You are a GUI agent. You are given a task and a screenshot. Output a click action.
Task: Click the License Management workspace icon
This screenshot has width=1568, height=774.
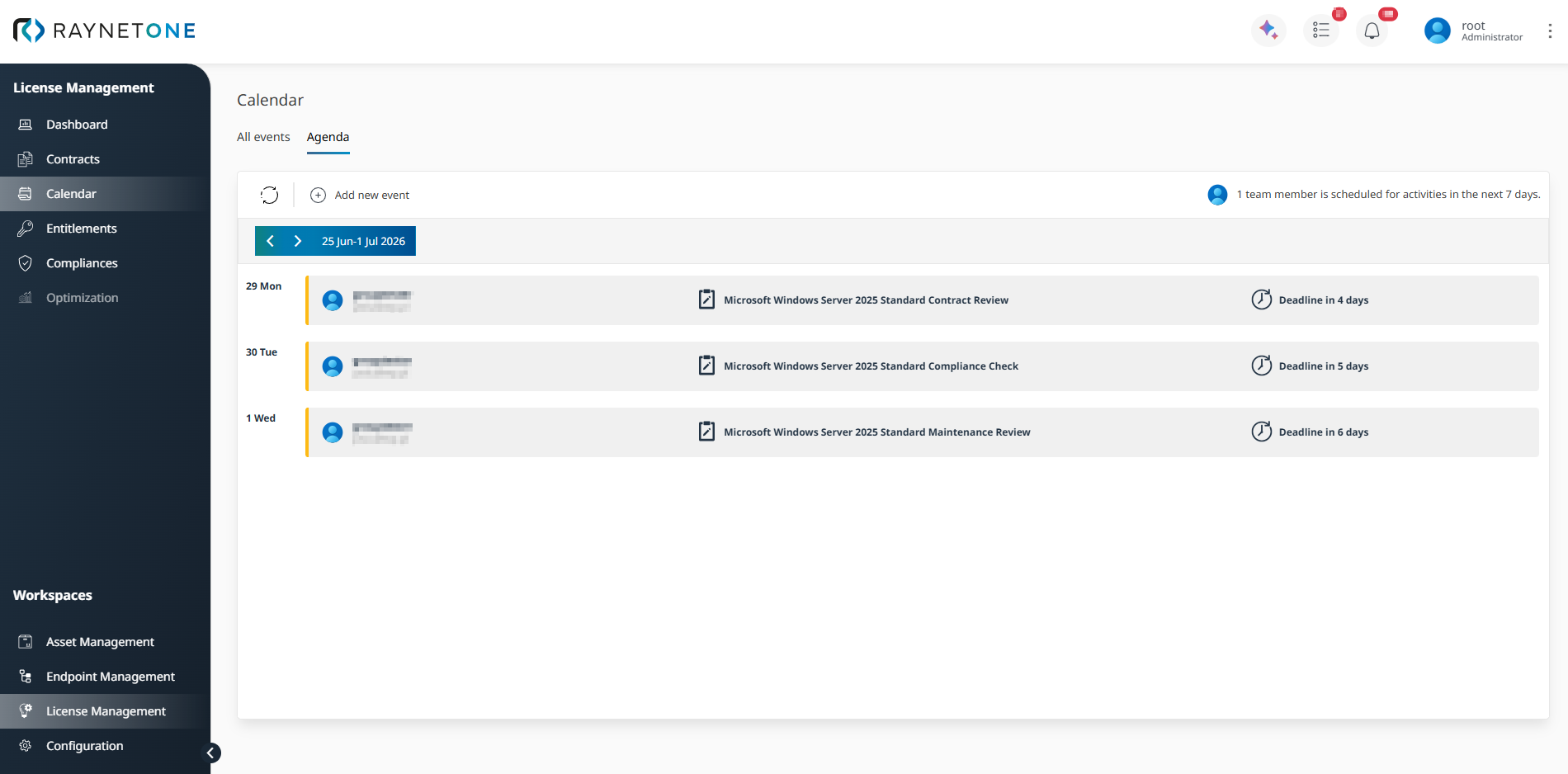tap(26, 711)
